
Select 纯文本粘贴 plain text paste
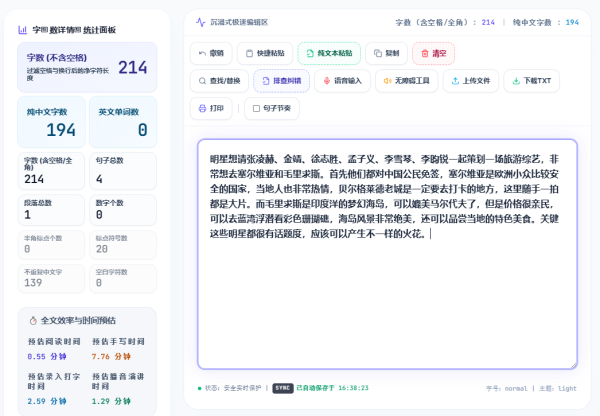[x=329, y=53]
